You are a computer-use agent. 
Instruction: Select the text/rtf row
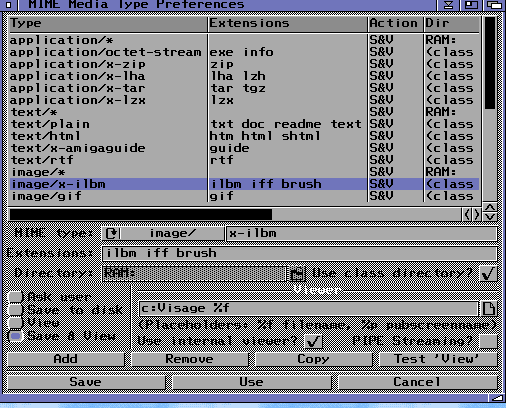244,160
